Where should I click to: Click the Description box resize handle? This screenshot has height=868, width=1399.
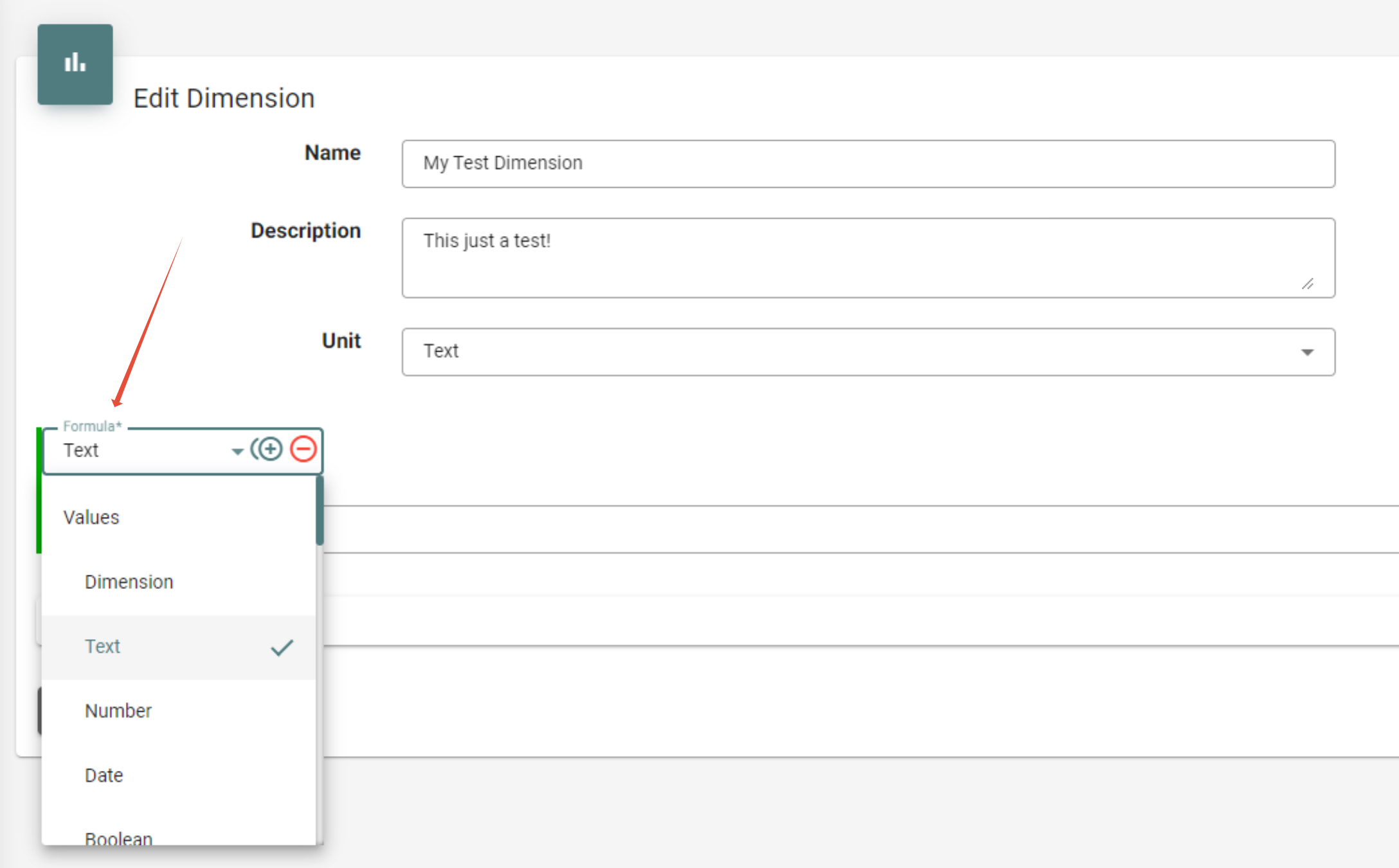[1308, 284]
